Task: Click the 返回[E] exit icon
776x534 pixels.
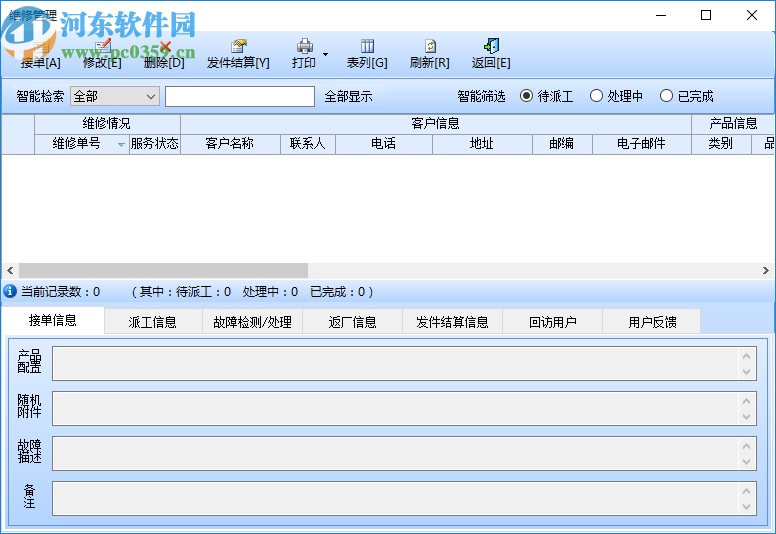Action: tap(491, 47)
